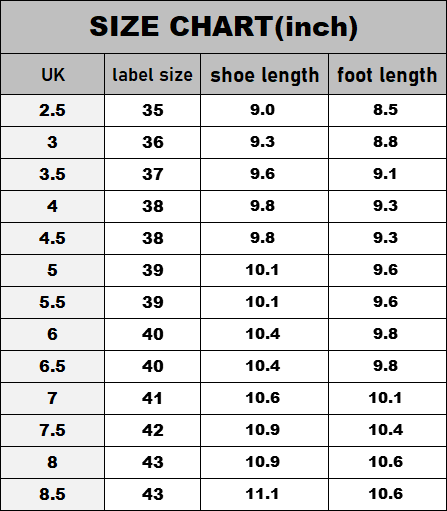Screen dimensions: 447x511
Task: Click label size 37 cell
Action: point(153,174)
